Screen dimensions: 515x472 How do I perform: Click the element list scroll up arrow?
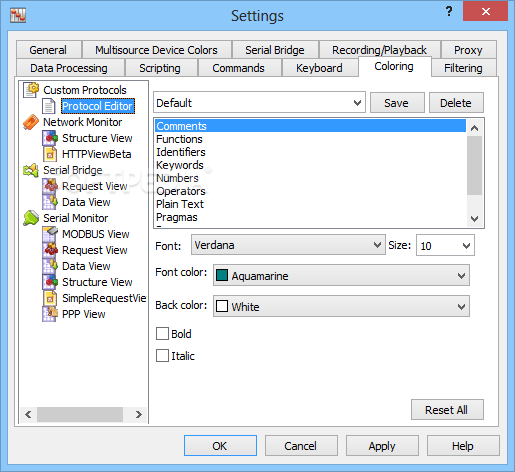pyautogui.click(x=474, y=128)
